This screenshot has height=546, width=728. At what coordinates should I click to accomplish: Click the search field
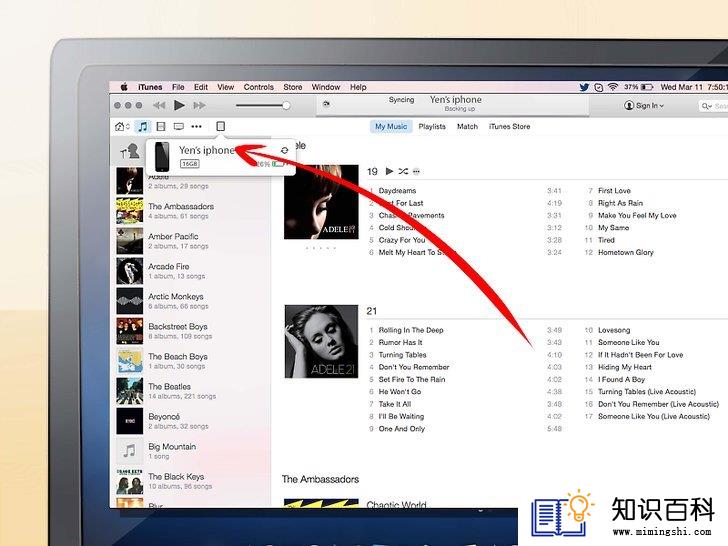(713, 106)
